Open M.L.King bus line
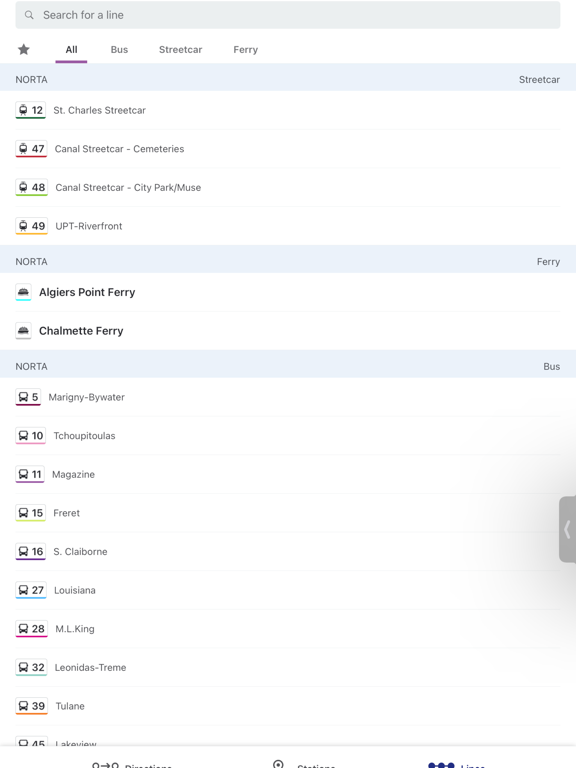Image resolution: width=576 pixels, height=768 pixels. pos(288,629)
